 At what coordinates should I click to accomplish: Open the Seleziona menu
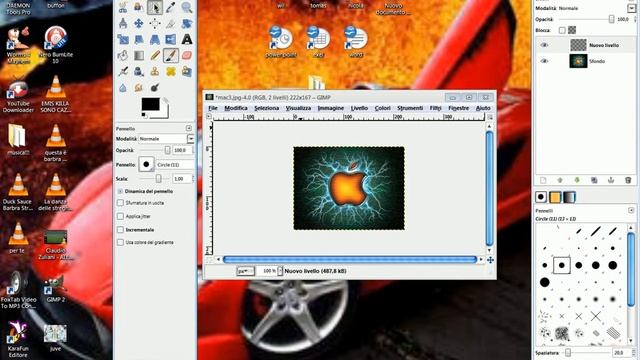tap(267, 108)
